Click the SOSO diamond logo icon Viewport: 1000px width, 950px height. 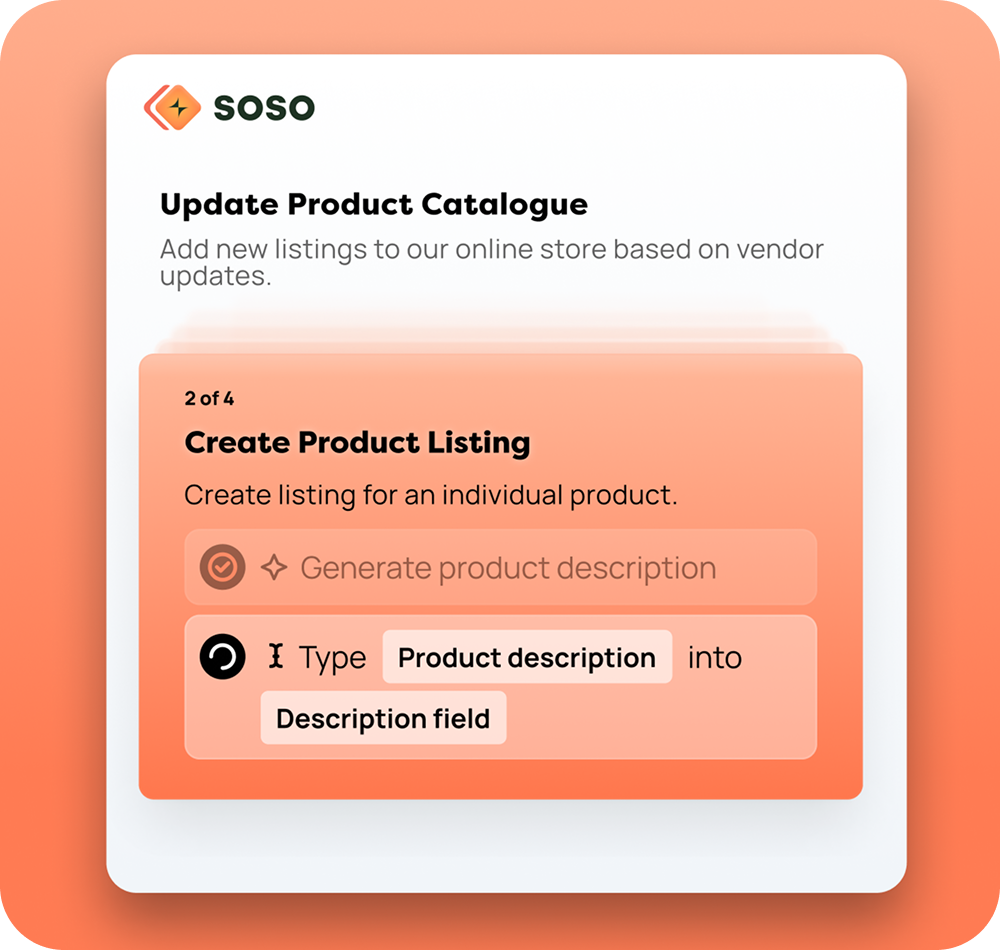tap(173, 108)
